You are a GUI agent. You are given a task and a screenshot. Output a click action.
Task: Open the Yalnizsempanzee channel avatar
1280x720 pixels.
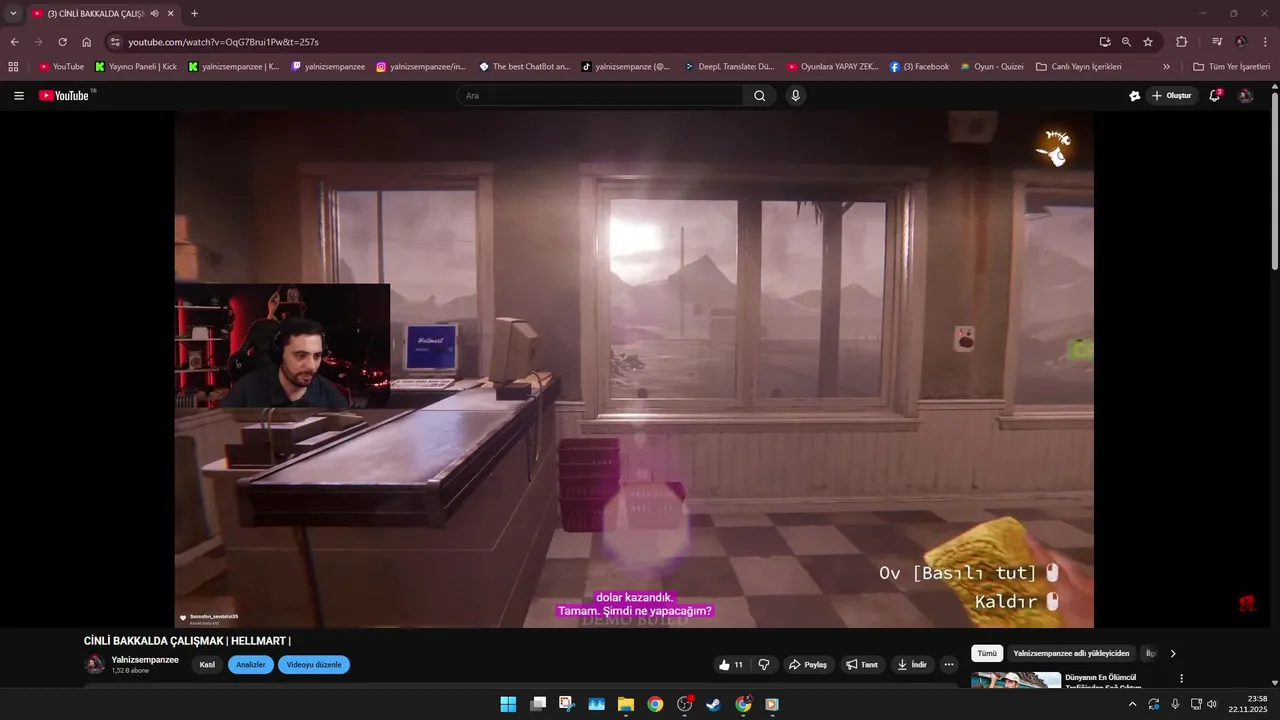click(x=95, y=665)
